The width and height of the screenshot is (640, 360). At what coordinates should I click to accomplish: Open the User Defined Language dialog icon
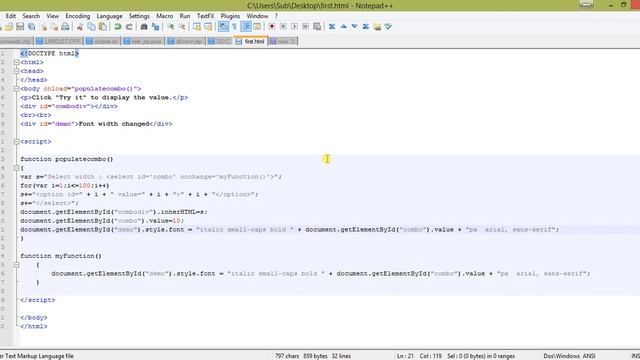[257, 27]
